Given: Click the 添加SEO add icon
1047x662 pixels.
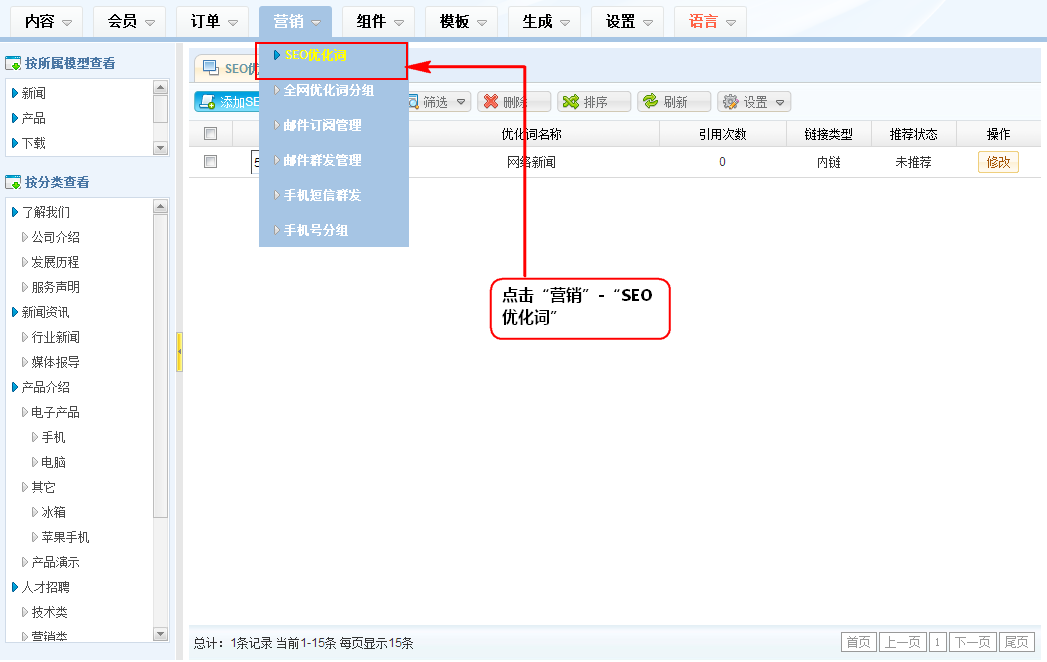Looking at the screenshot, I should pos(206,102).
